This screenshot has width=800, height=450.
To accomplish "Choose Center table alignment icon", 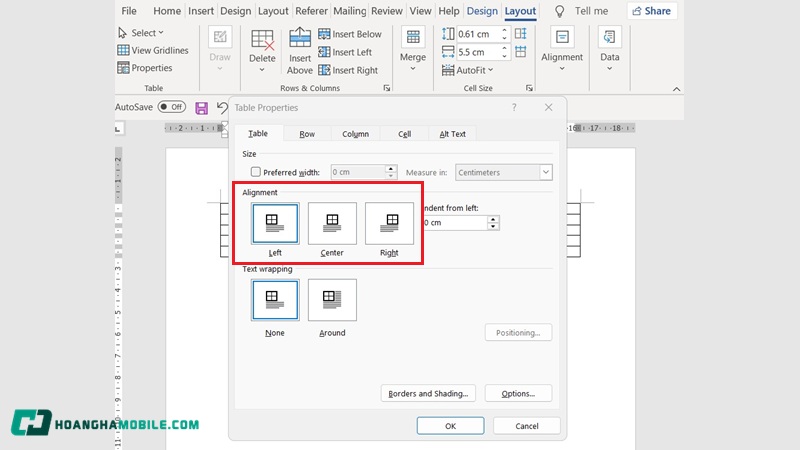I will click(x=332, y=223).
